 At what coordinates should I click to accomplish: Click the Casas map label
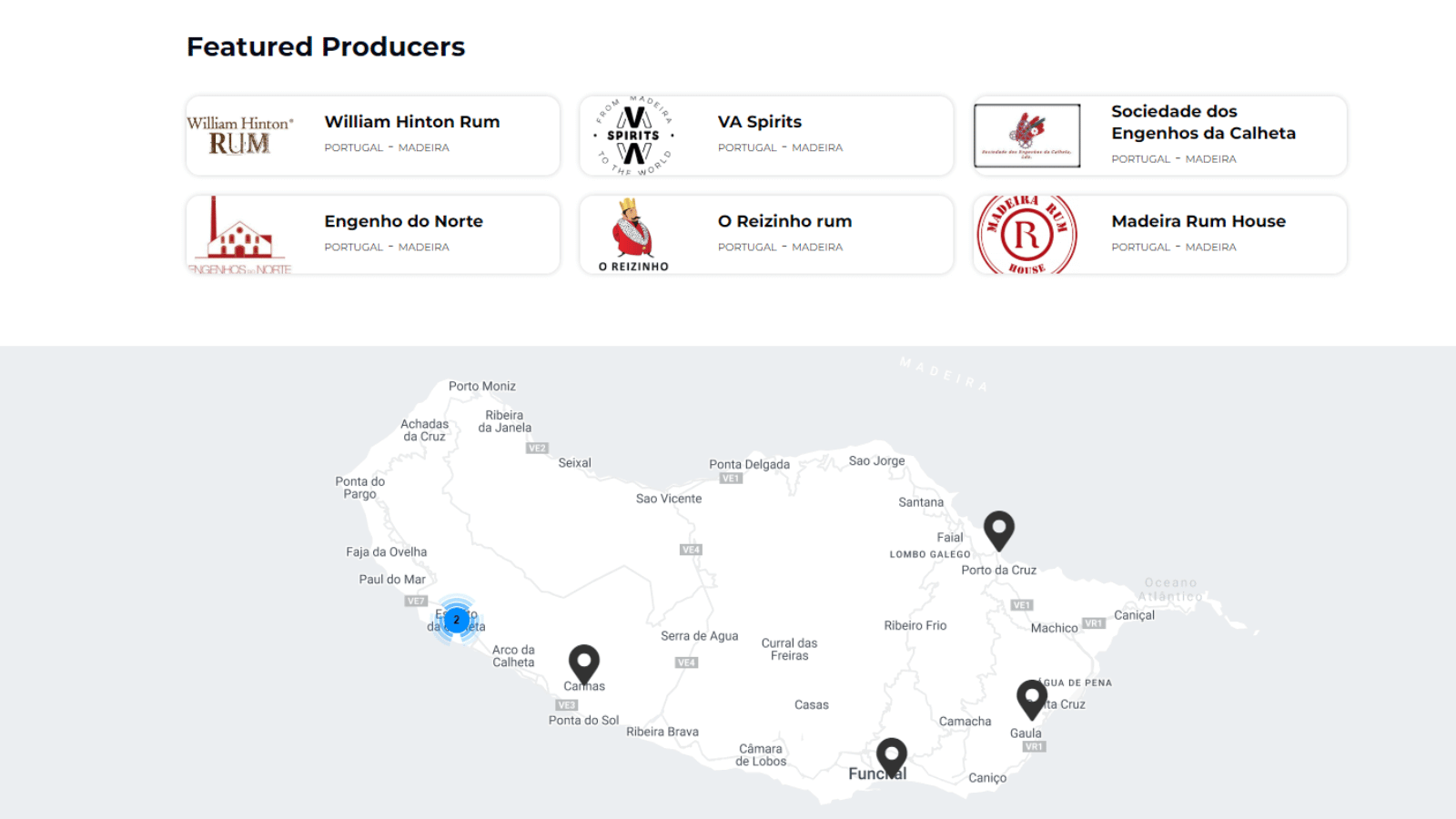click(812, 705)
